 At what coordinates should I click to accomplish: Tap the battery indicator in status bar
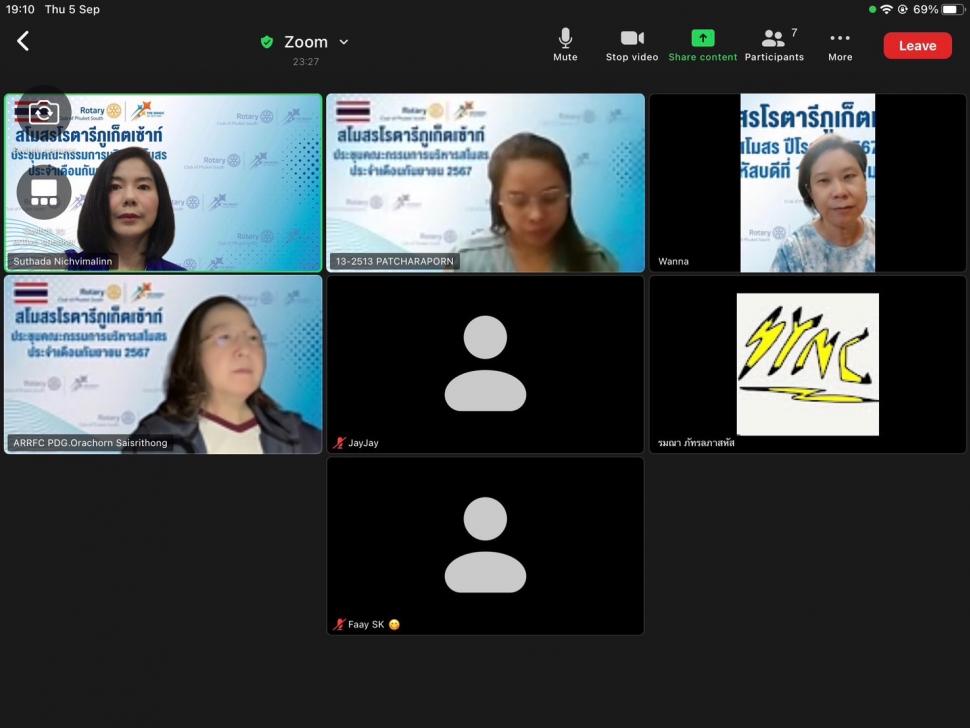pyautogui.click(x=951, y=9)
